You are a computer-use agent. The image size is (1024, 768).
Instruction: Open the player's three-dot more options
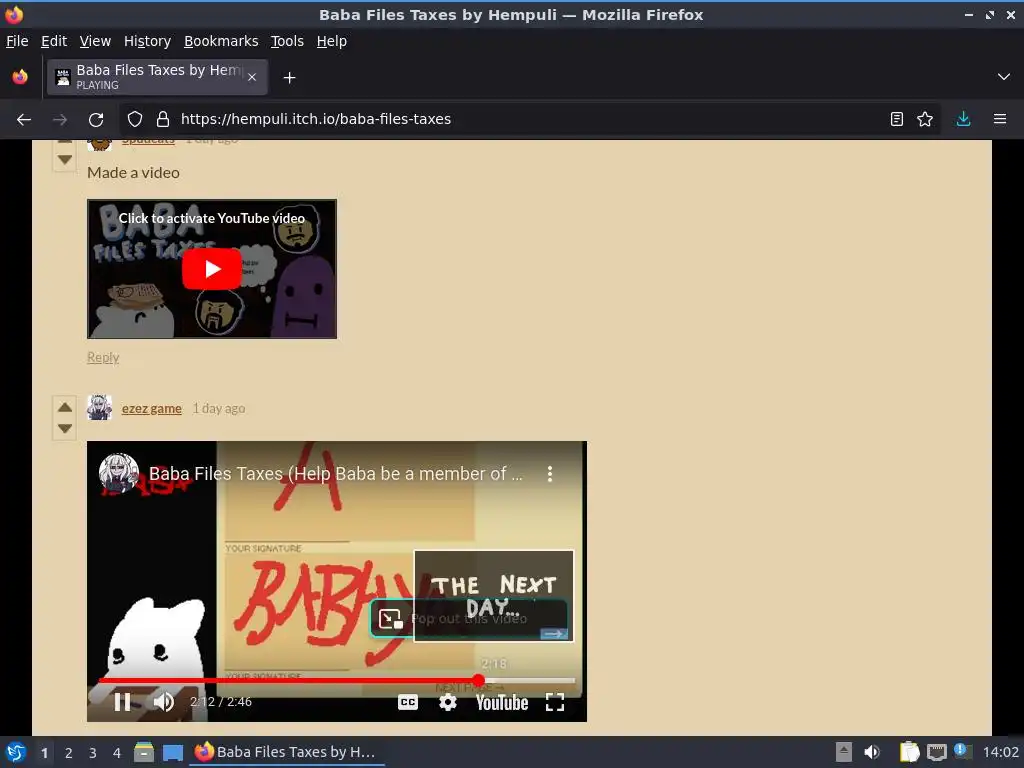[550, 474]
